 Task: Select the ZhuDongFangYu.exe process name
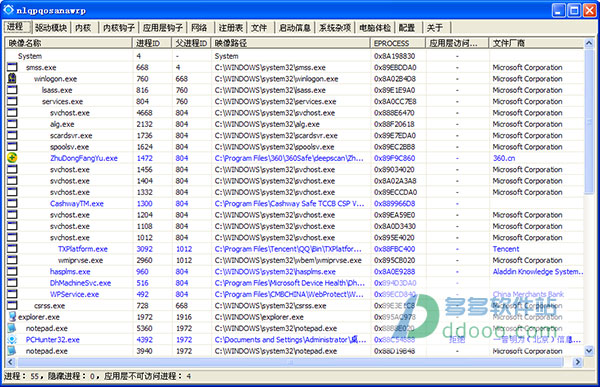pos(84,158)
